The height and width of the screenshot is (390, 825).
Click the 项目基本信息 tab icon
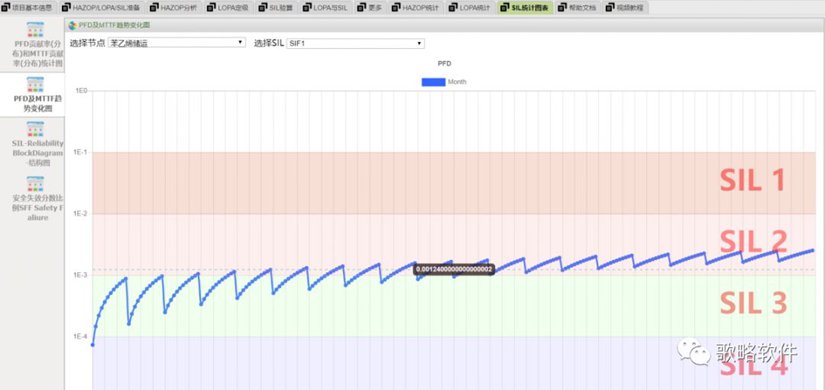pos(5,7)
